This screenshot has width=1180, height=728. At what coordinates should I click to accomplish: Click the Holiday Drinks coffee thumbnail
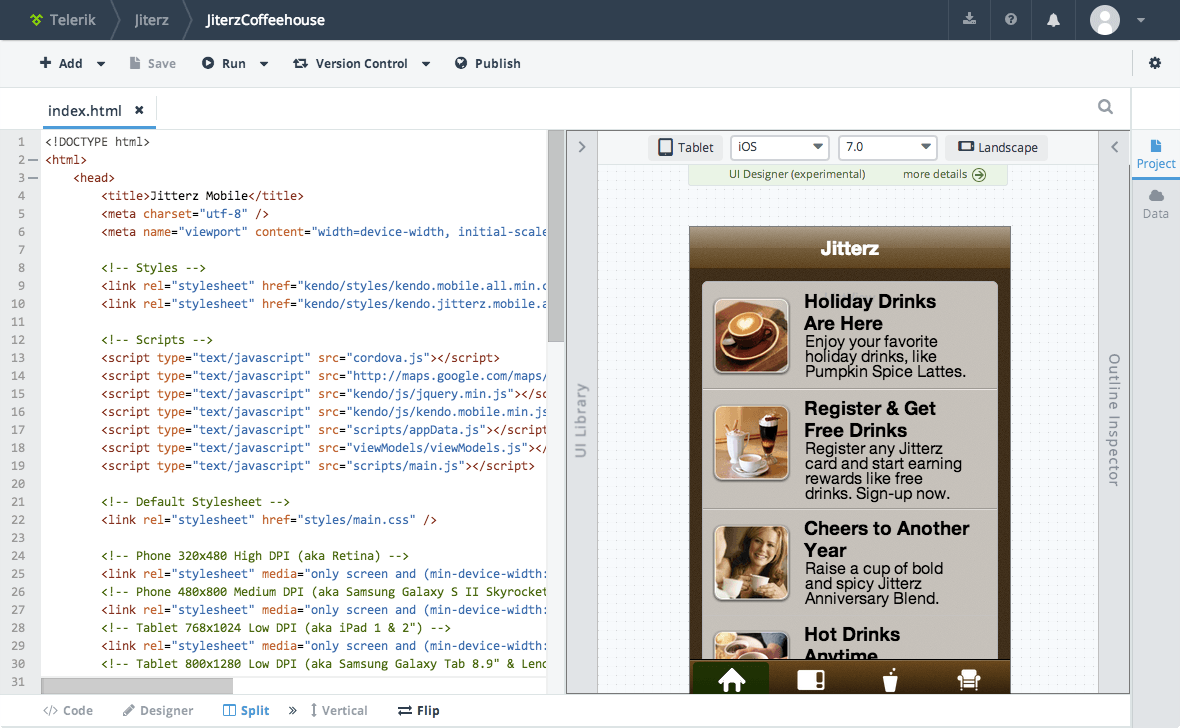tap(751, 336)
